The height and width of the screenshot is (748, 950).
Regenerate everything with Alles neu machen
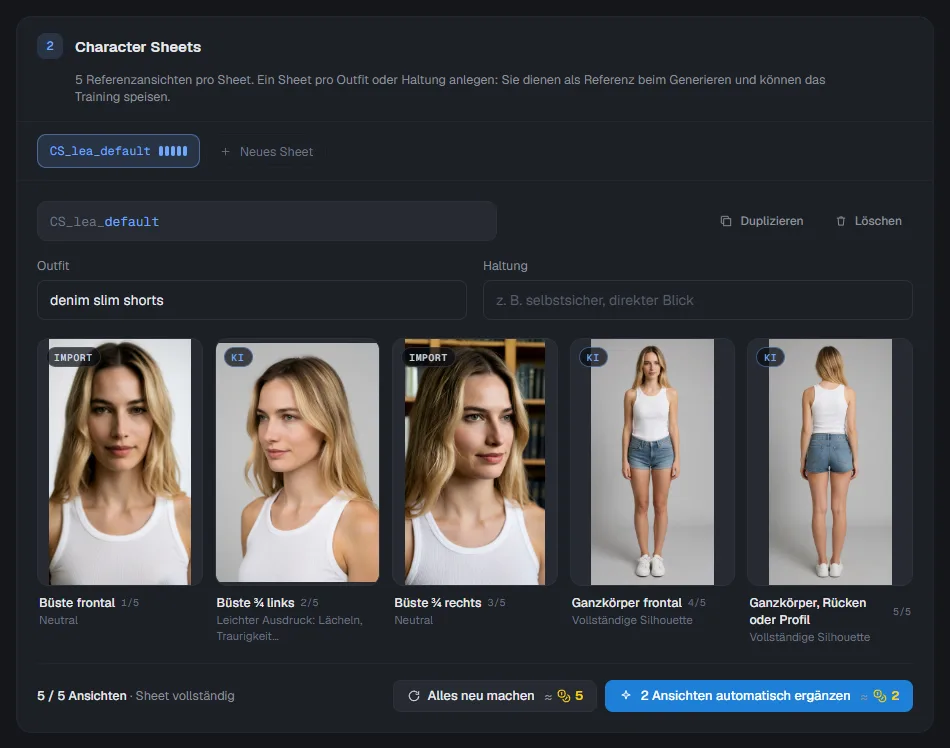click(x=495, y=696)
